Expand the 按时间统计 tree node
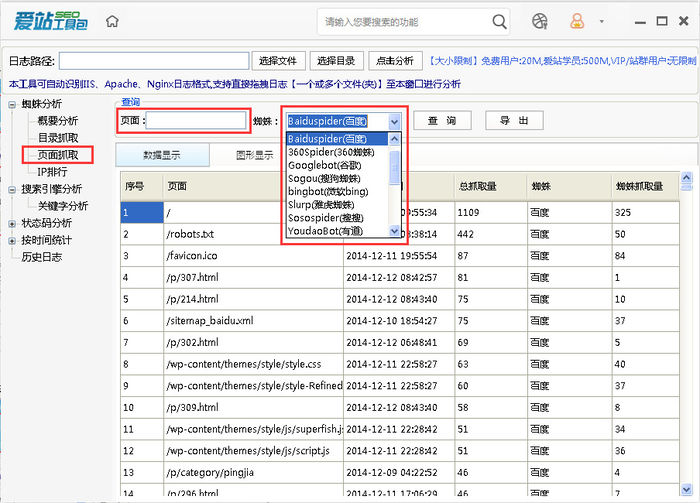The width and height of the screenshot is (700, 503). [12, 241]
